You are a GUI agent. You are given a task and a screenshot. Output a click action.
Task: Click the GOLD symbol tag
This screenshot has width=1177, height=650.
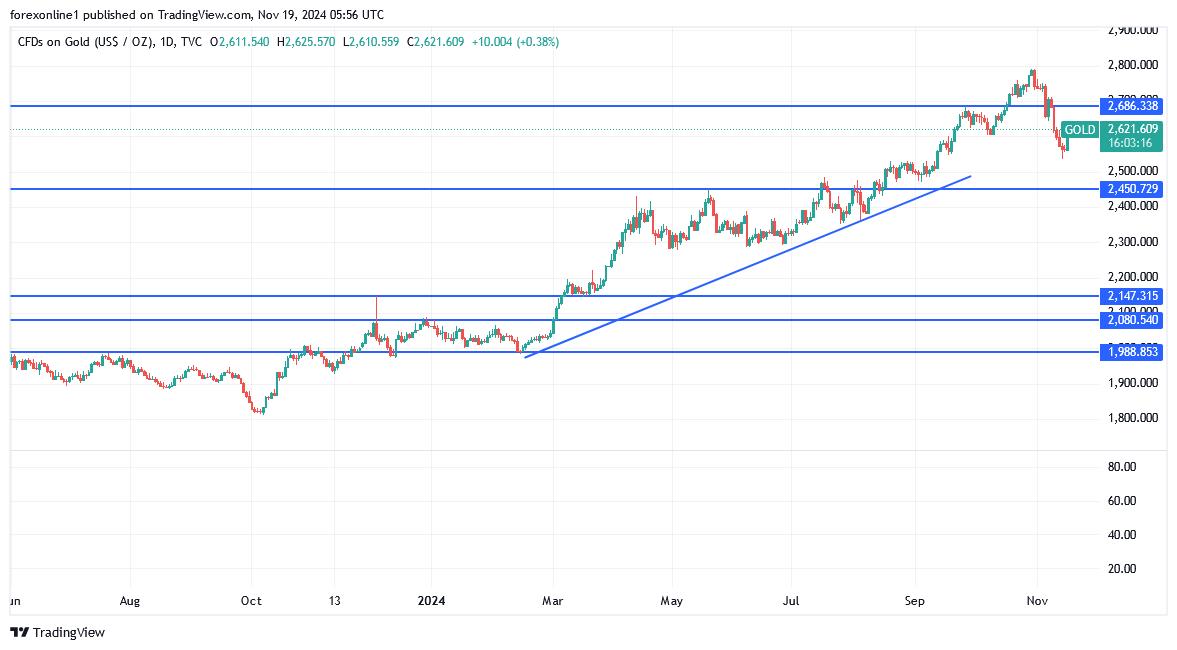1079,130
